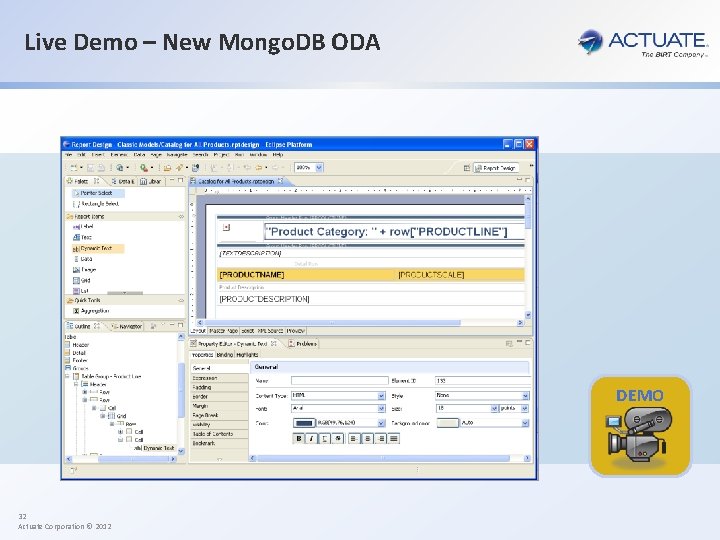Open the Bookmark property category
Viewport: 720px width, 540px height.
(x=219, y=444)
